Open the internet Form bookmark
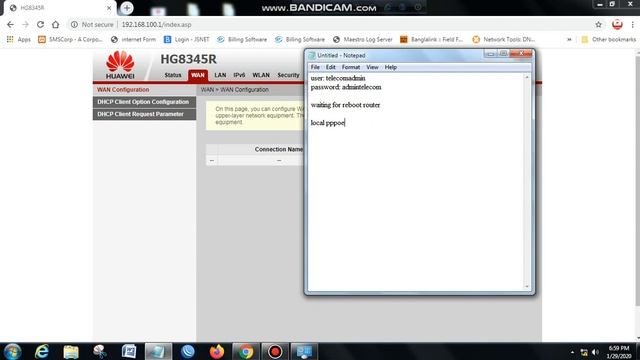This screenshot has width=640, height=360. point(133,39)
